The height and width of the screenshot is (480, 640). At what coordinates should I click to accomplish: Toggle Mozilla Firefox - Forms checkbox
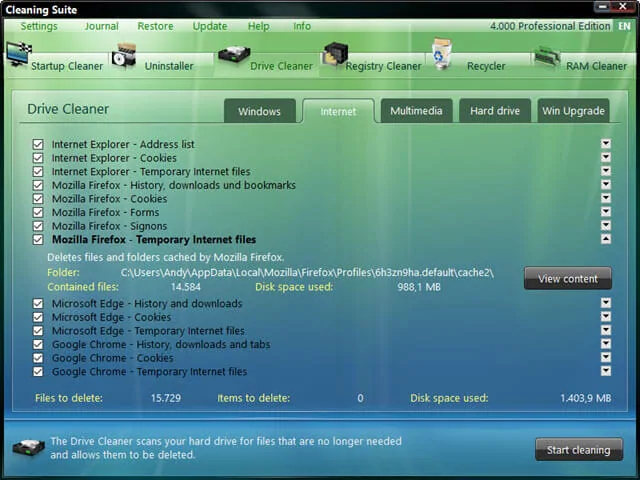pyautogui.click(x=38, y=212)
